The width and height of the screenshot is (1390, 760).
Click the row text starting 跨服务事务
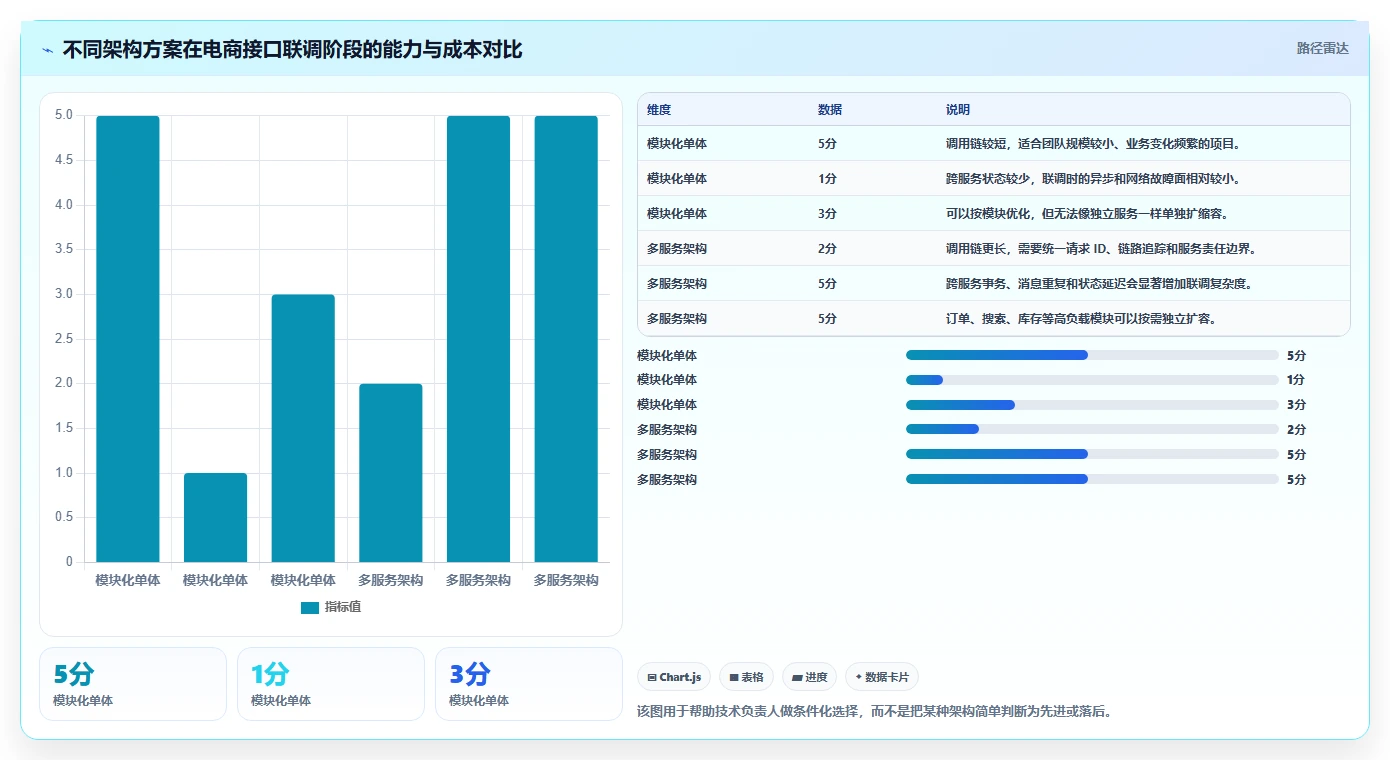[1099, 284]
